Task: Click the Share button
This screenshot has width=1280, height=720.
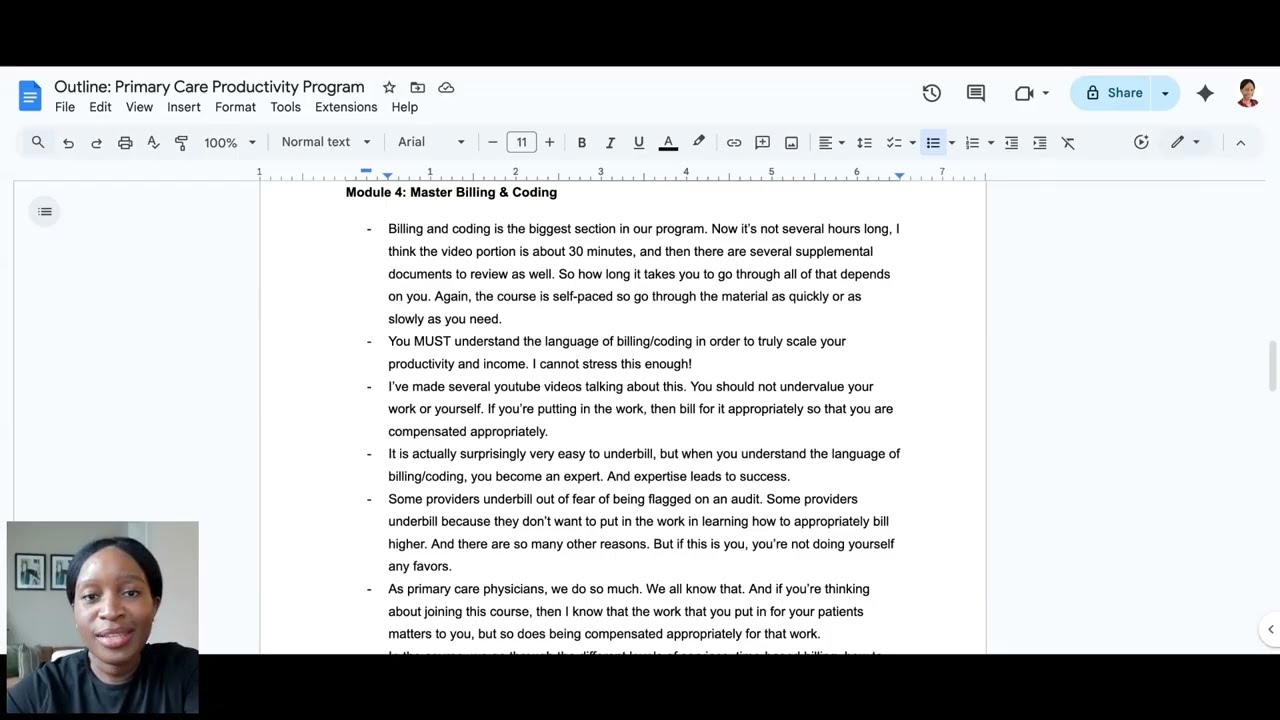Action: 1113,93
